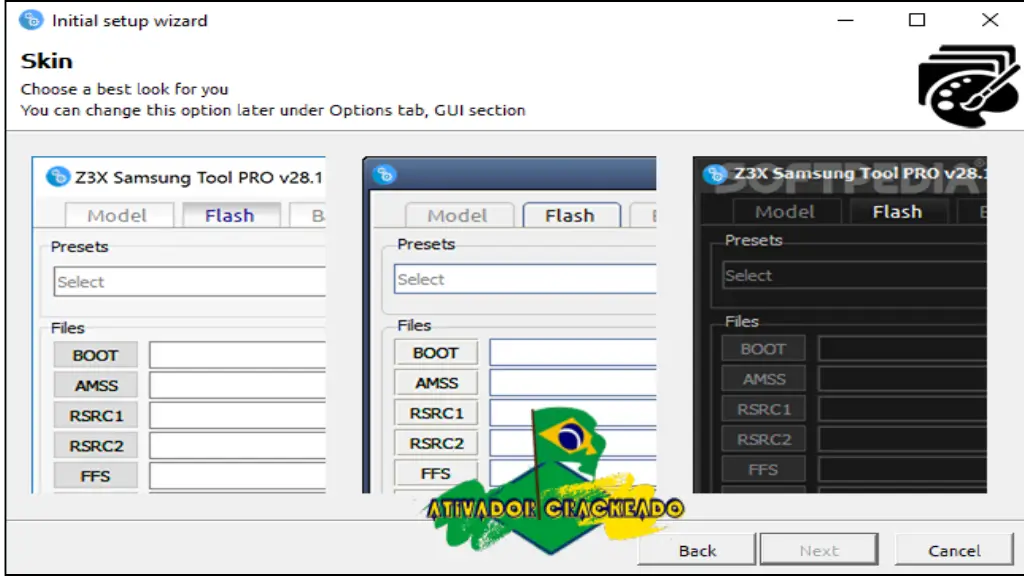This screenshot has width=1024, height=576.
Task: Open the Model tab in blue skin preview
Action: [458, 215]
